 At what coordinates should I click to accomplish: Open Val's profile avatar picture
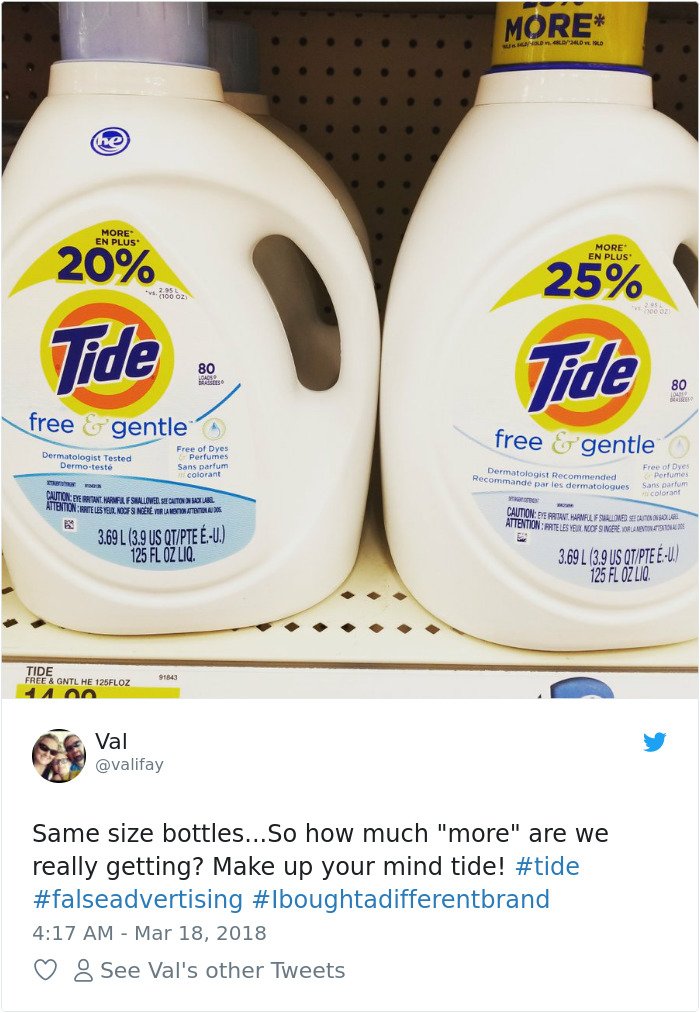[x=59, y=756]
